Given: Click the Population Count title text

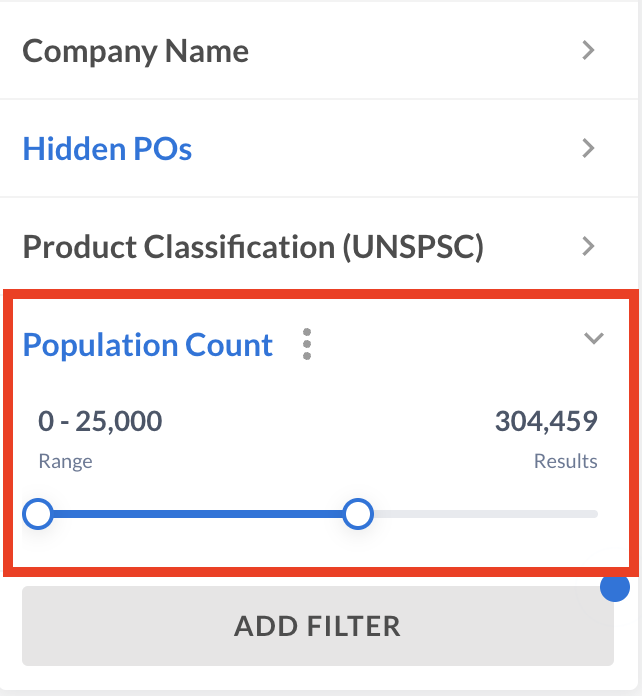Looking at the screenshot, I should click(x=148, y=345).
